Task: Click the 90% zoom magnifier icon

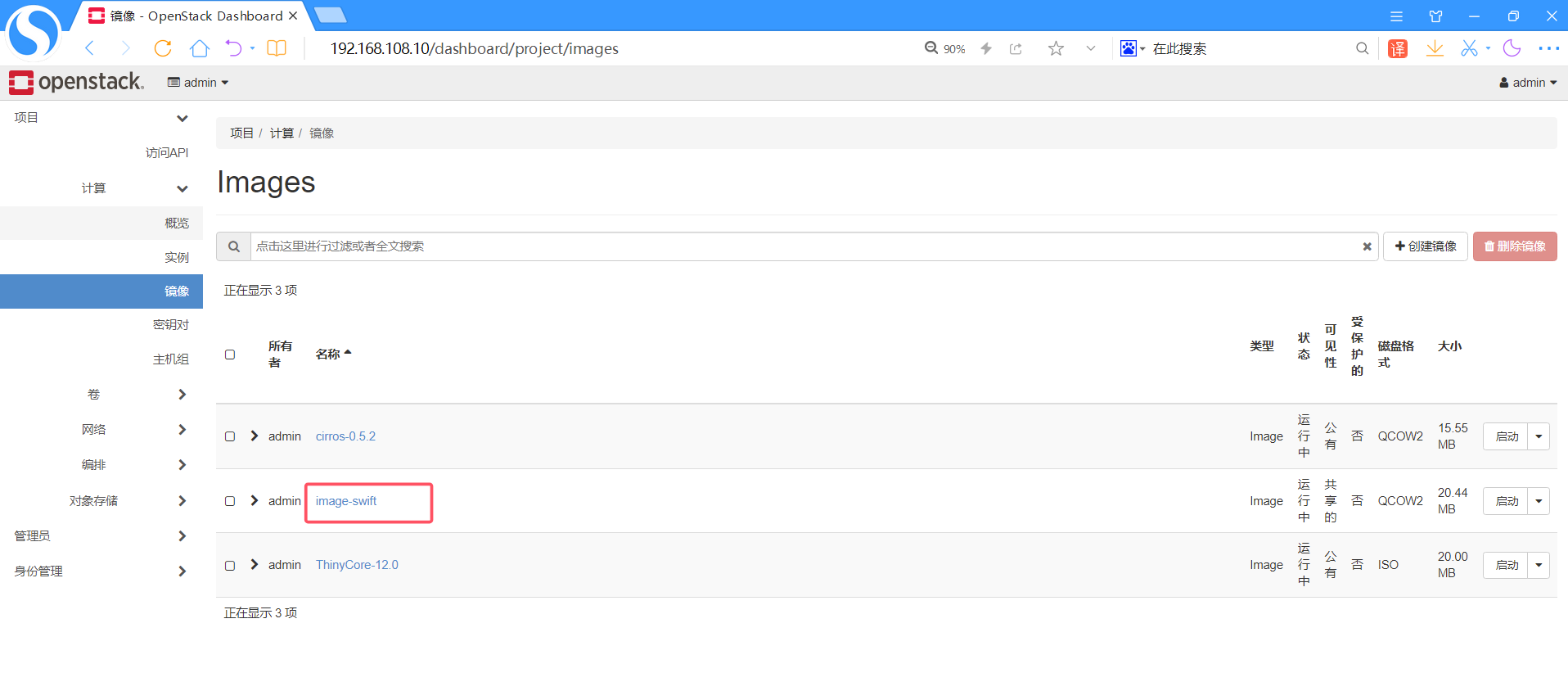Action: pos(931,48)
